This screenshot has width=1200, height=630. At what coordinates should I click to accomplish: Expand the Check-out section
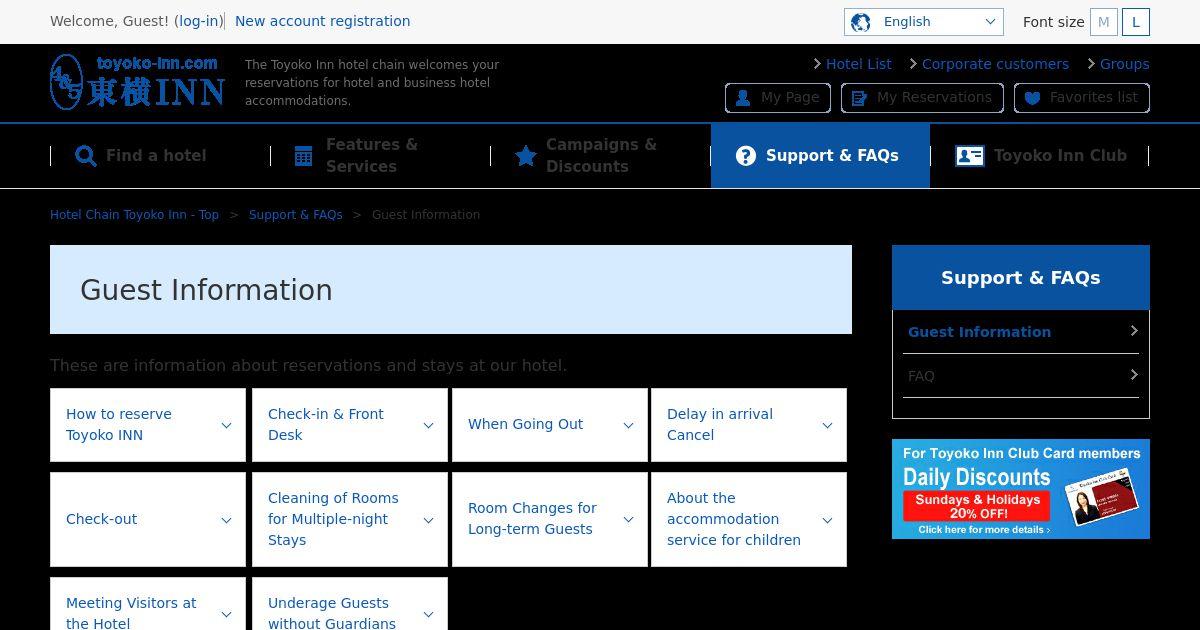148,520
